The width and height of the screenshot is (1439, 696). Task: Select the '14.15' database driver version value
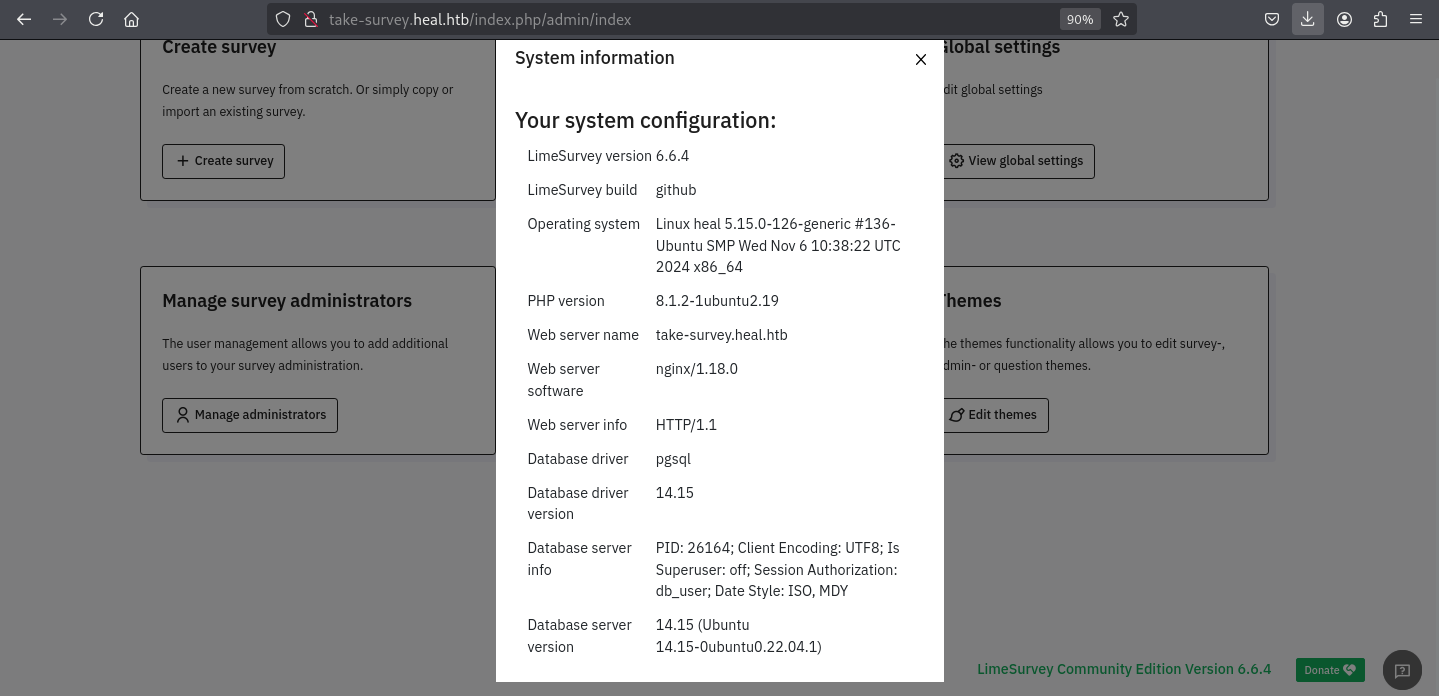(x=675, y=493)
